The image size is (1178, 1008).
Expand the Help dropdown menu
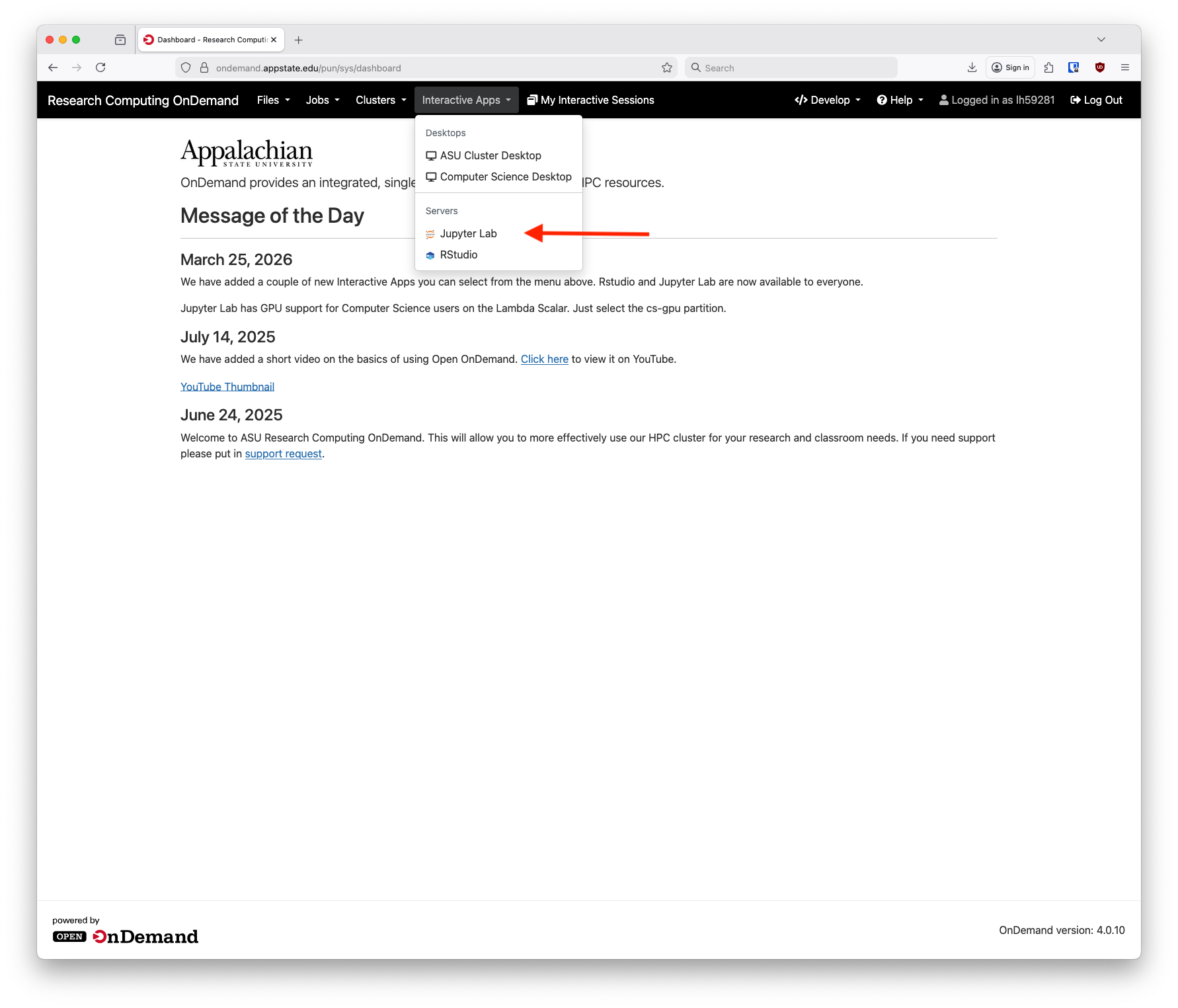[900, 100]
